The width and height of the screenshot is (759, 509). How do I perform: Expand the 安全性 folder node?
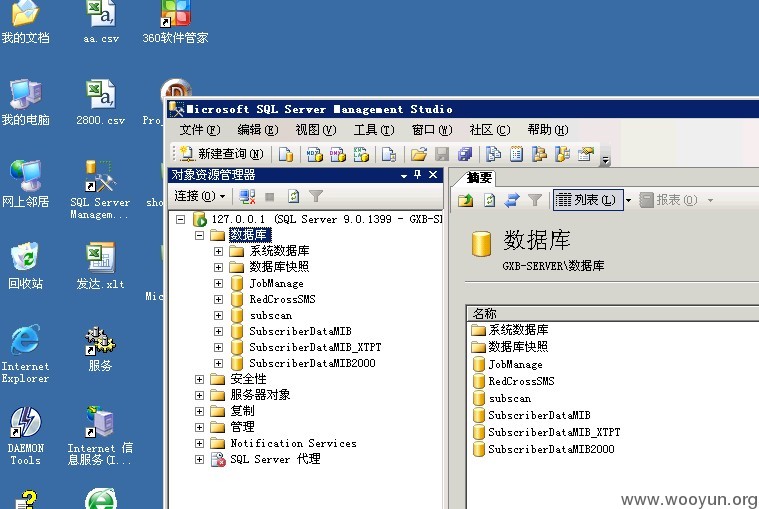click(x=199, y=379)
